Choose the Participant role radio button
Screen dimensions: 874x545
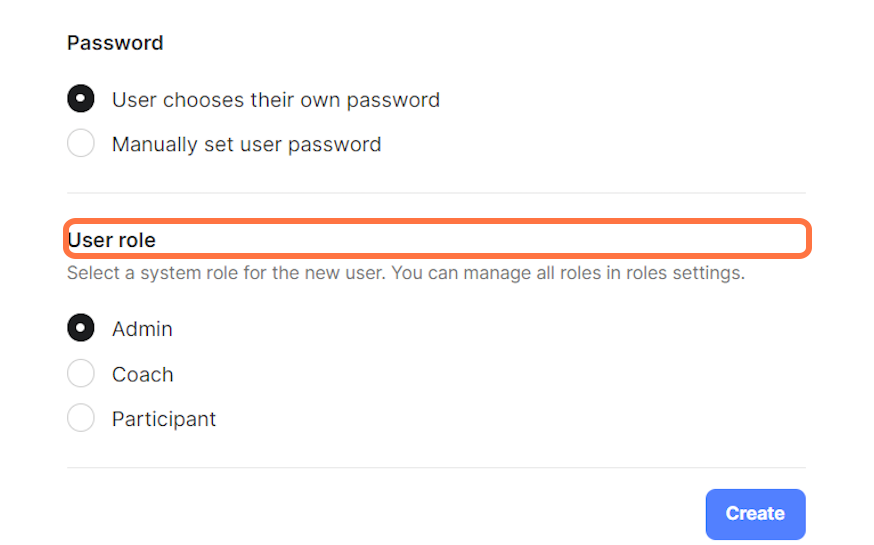[x=81, y=418]
